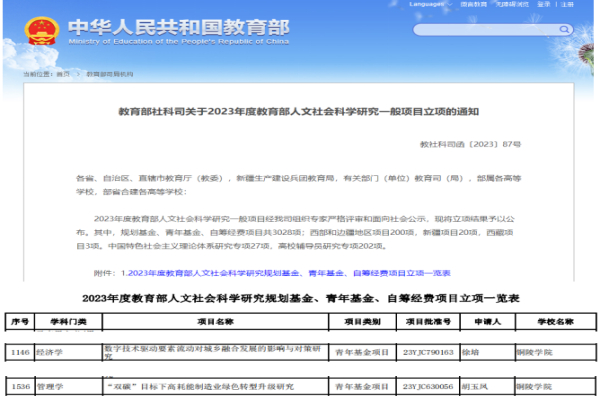Image resolution: width=600 pixels, height=400 pixels.
Task: Click the English subtitle Ministry of Education
Action: pos(179,41)
